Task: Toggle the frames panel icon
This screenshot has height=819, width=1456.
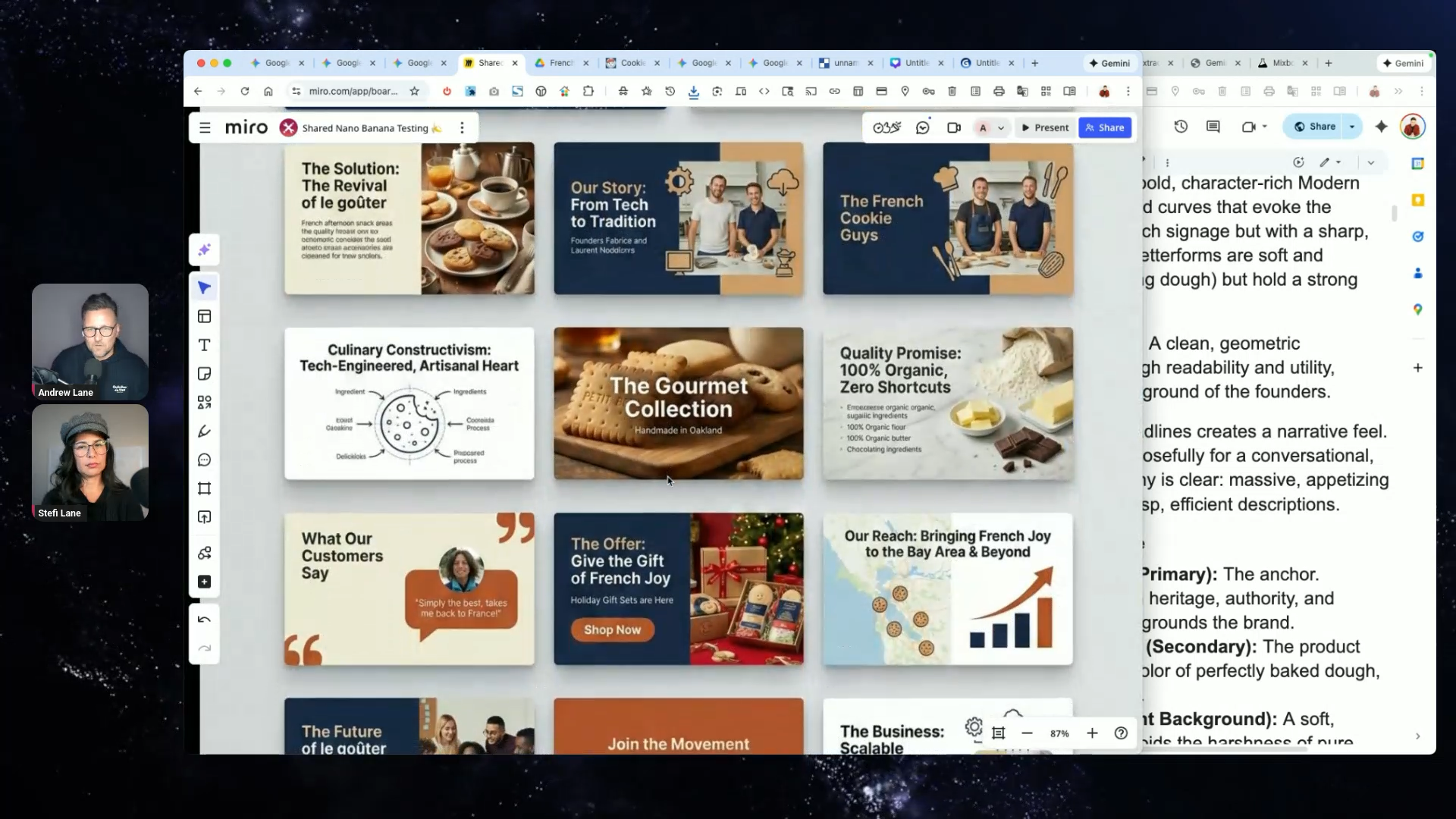Action: (998, 733)
